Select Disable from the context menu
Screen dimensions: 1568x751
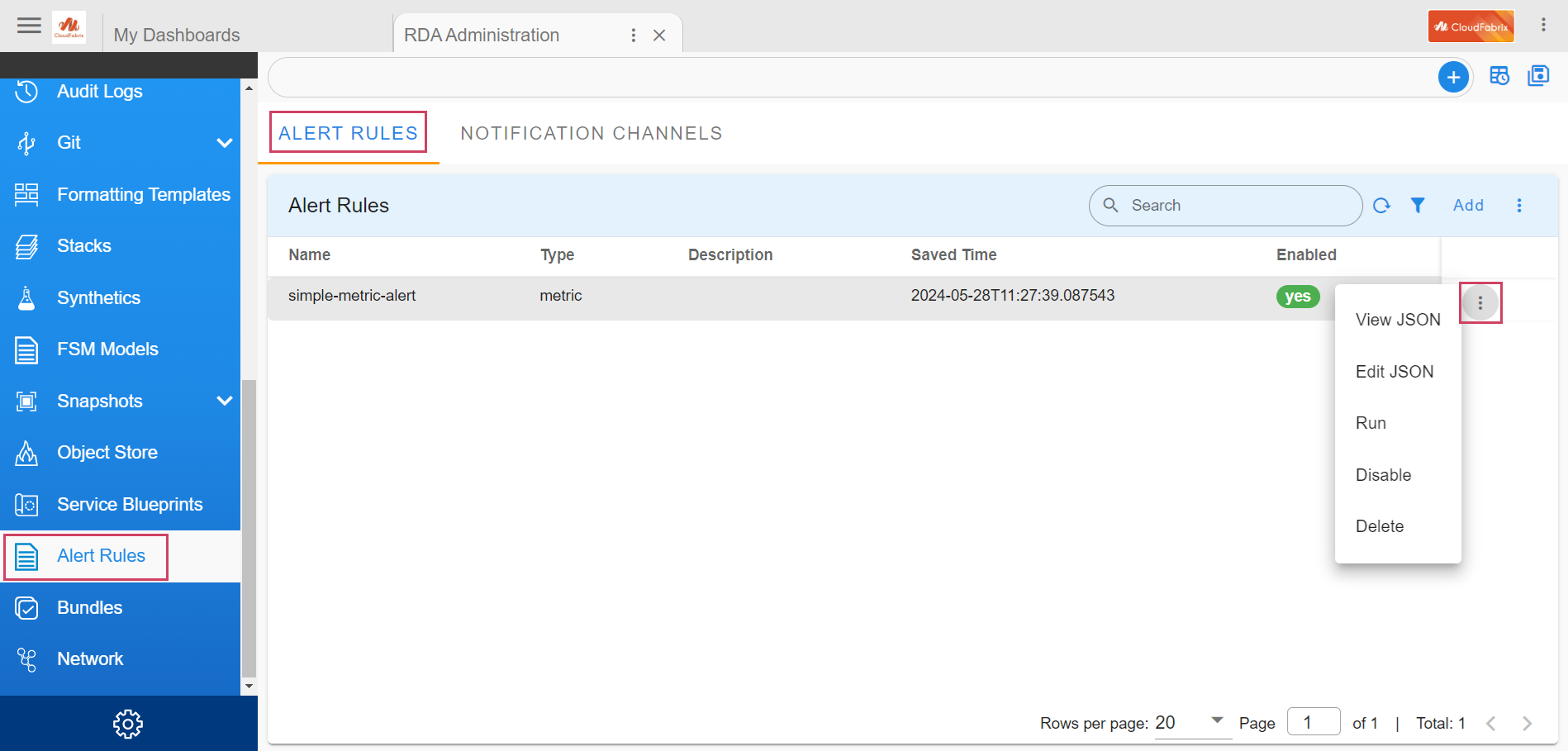pyautogui.click(x=1383, y=475)
